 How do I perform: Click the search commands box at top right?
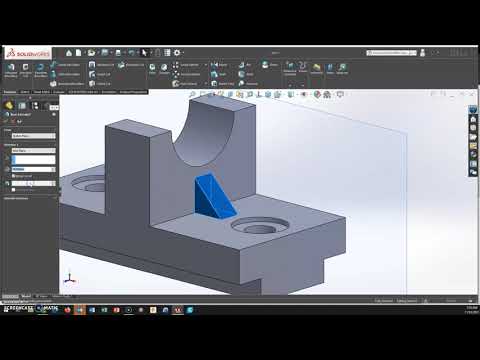pyautogui.click(x=391, y=53)
